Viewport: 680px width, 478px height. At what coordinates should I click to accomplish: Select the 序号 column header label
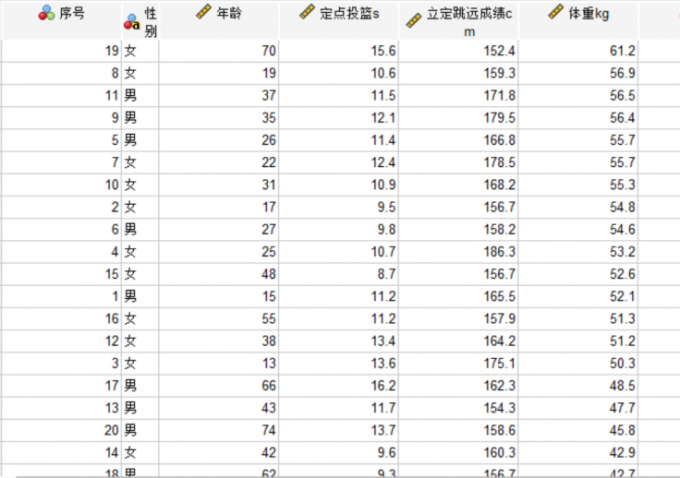72,13
